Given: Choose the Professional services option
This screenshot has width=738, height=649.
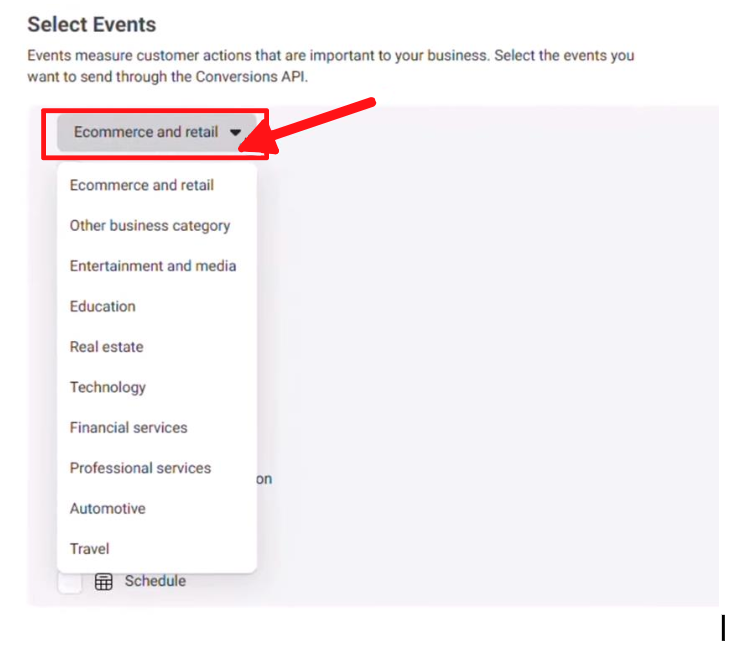Looking at the screenshot, I should click(141, 468).
